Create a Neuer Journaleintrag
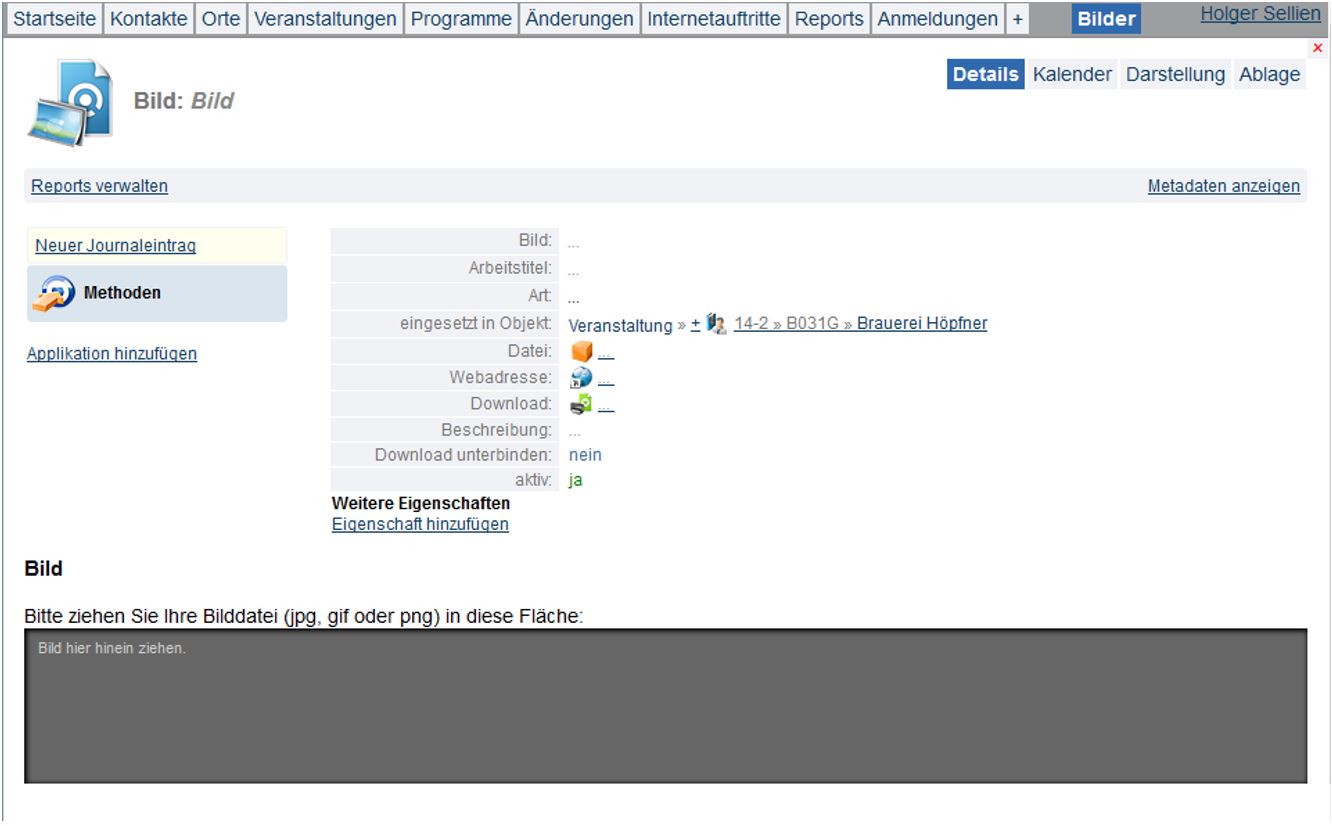Viewport: 1332px width, 826px height. coord(115,246)
